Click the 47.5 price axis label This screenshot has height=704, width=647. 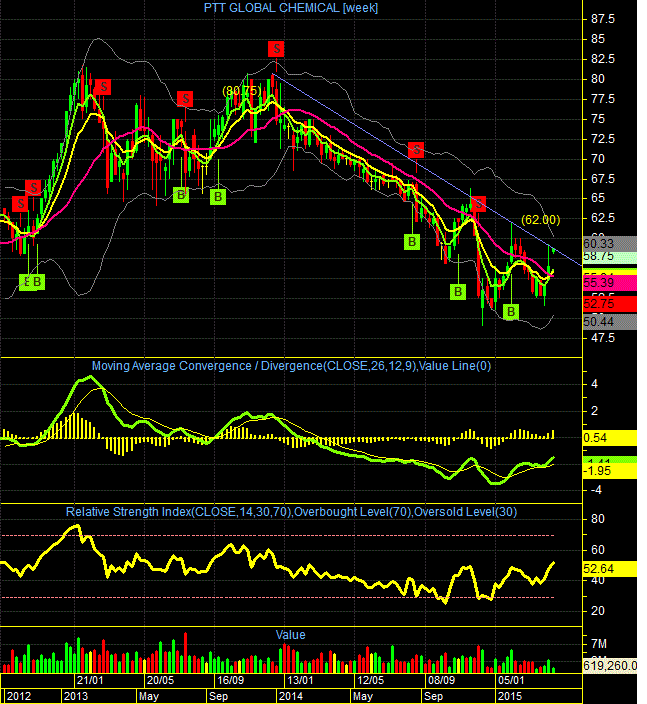coord(603,338)
